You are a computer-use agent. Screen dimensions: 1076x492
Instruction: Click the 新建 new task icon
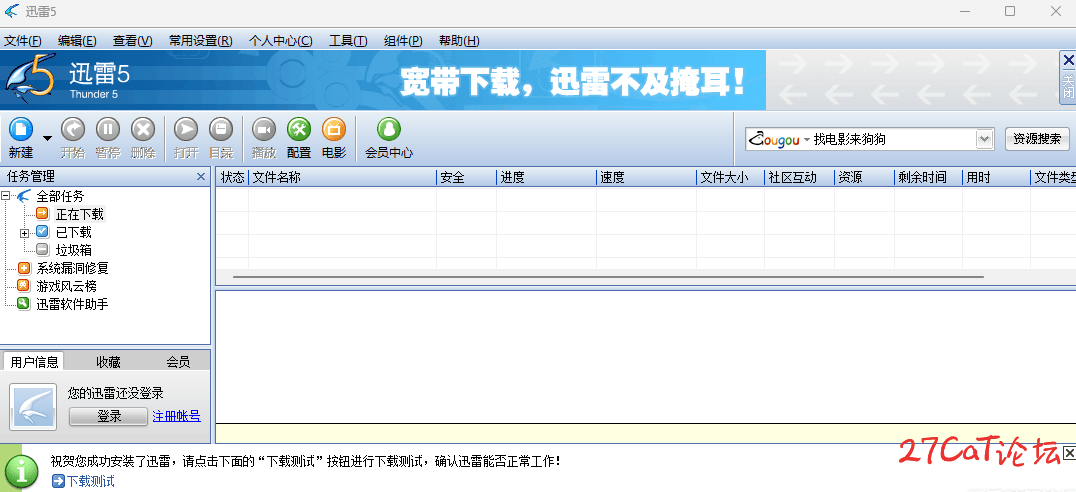[x=21, y=128]
